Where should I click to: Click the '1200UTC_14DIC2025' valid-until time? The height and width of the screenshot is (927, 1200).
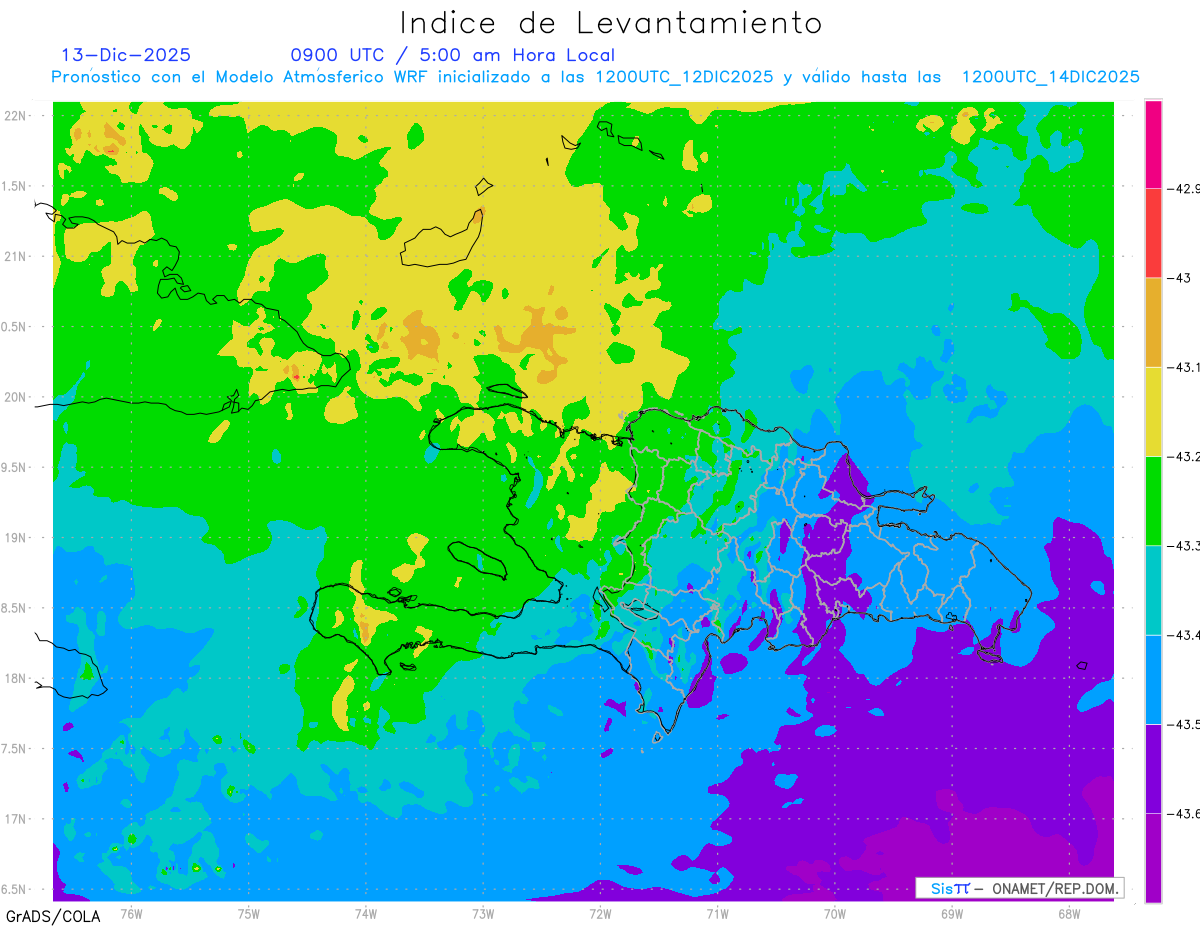click(x=1051, y=77)
